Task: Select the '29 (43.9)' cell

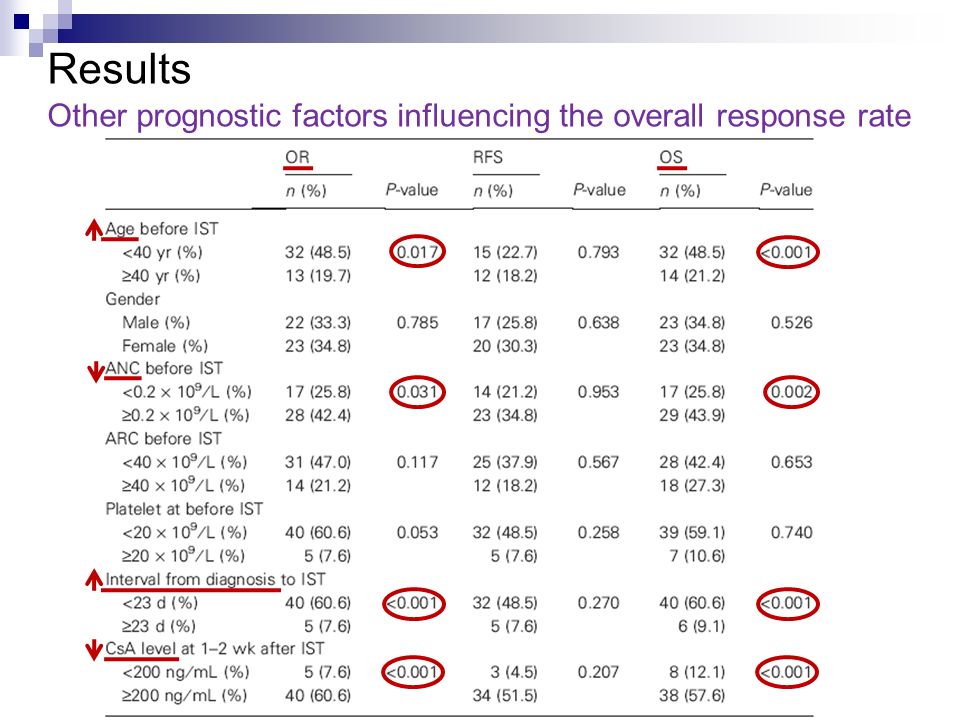Action: click(x=692, y=415)
